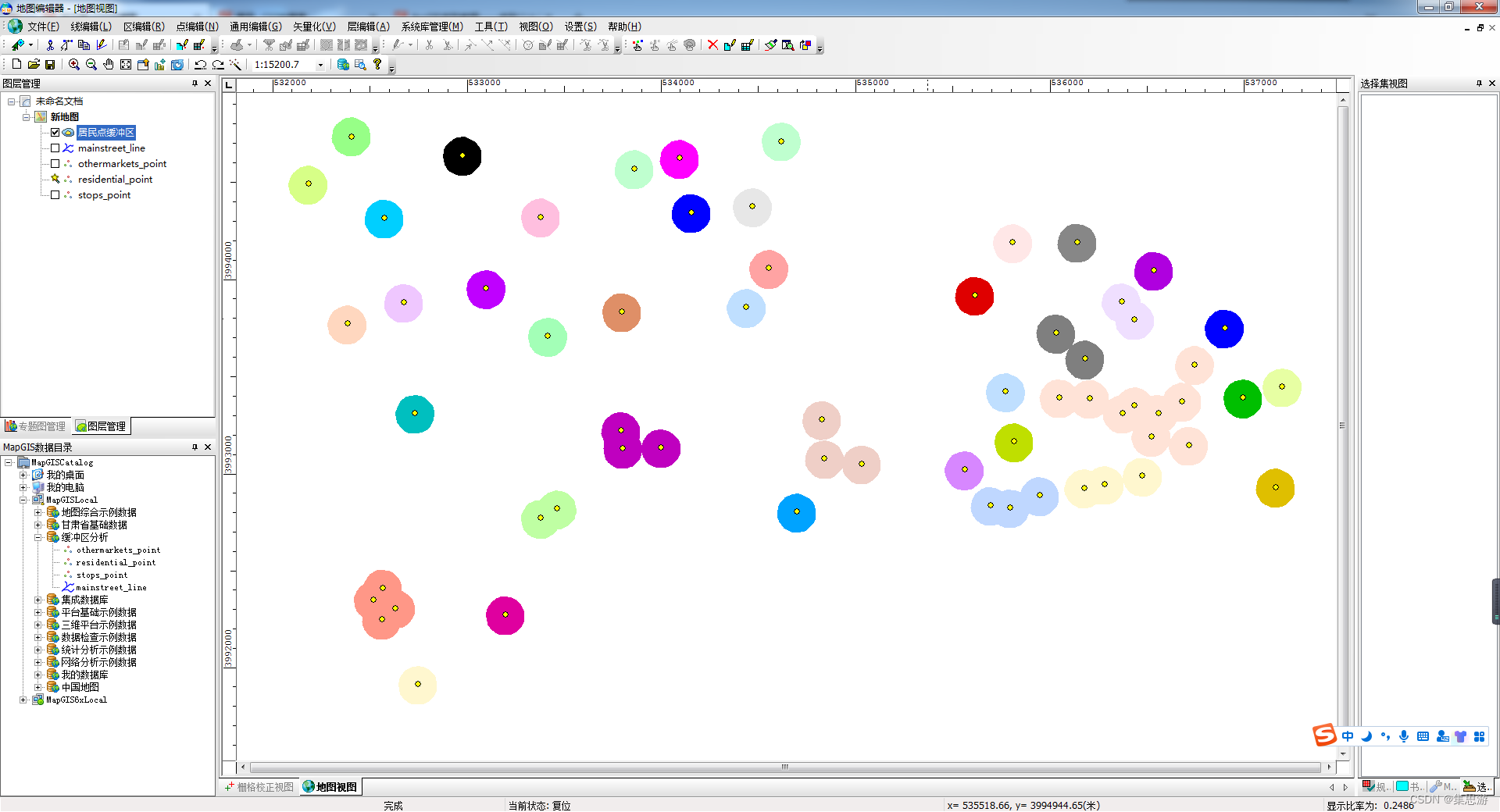
Task: Collapse the 新地图 tree node
Action: point(26,117)
